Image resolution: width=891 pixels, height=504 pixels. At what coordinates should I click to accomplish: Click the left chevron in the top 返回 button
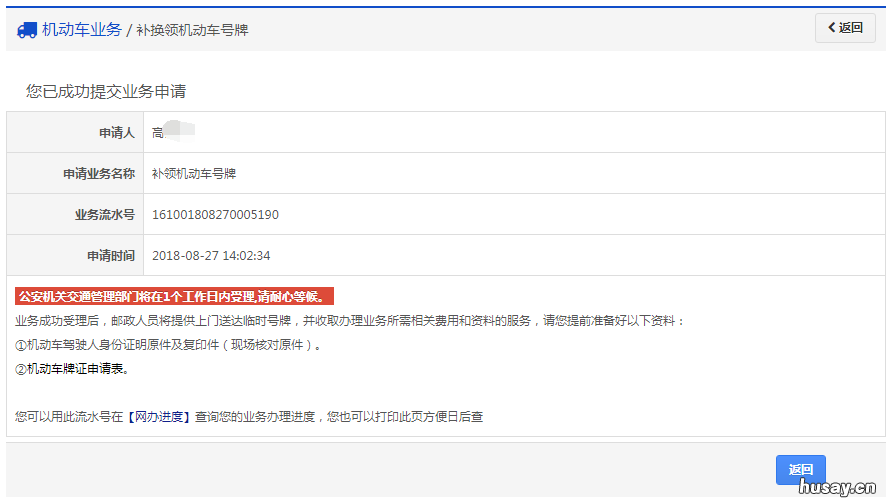click(x=830, y=28)
